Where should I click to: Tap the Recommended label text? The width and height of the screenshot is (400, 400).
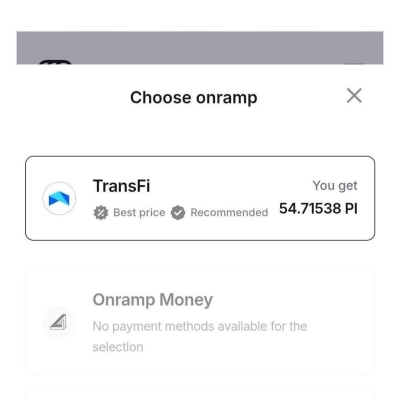point(229,213)
